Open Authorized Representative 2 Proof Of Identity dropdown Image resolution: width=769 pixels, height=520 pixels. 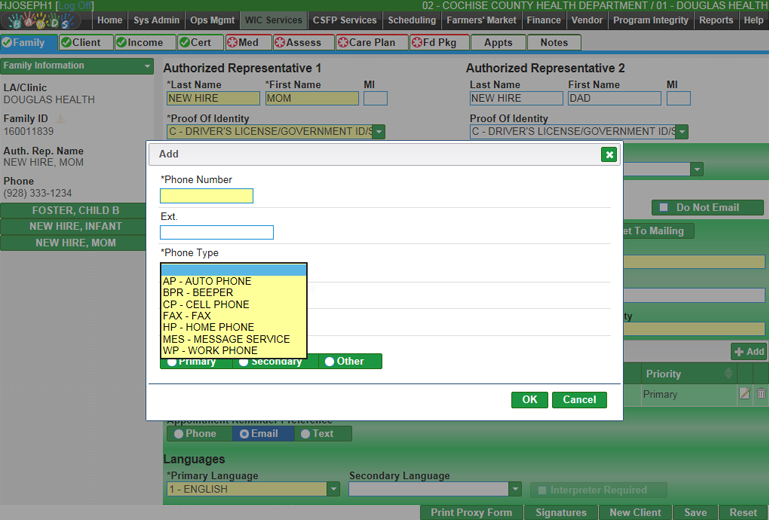[x=681, y=132]
